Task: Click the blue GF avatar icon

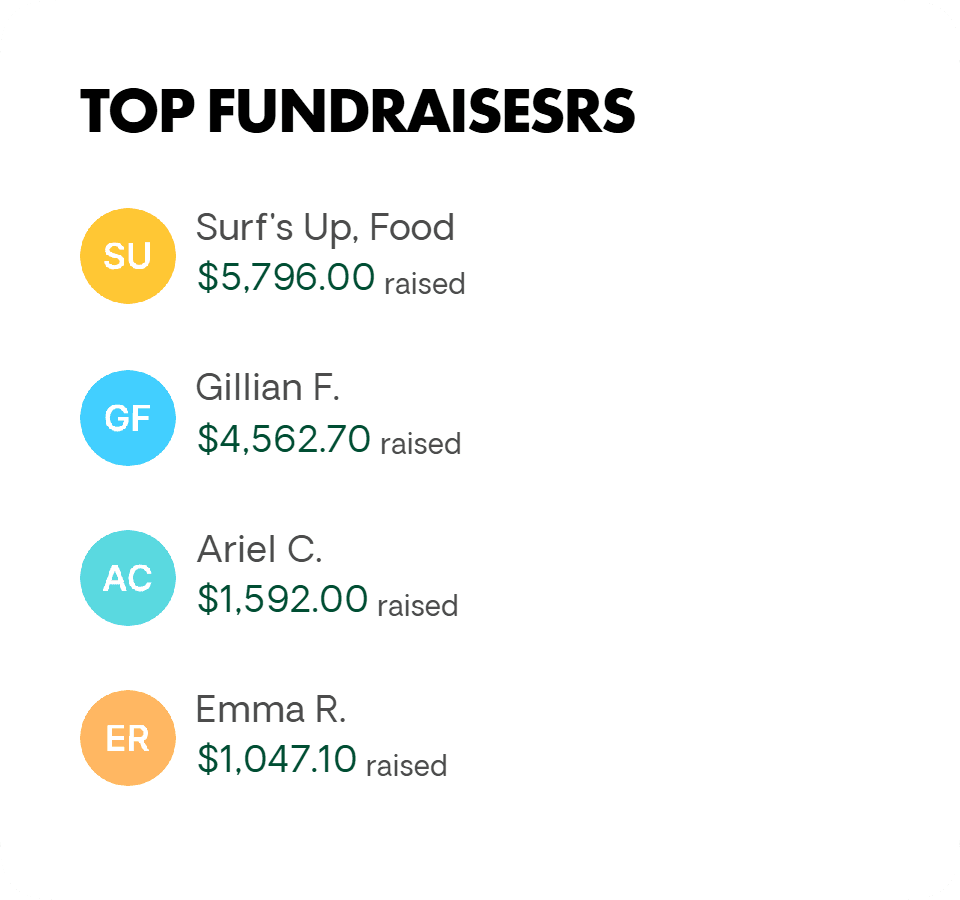Action: (128, 418)
